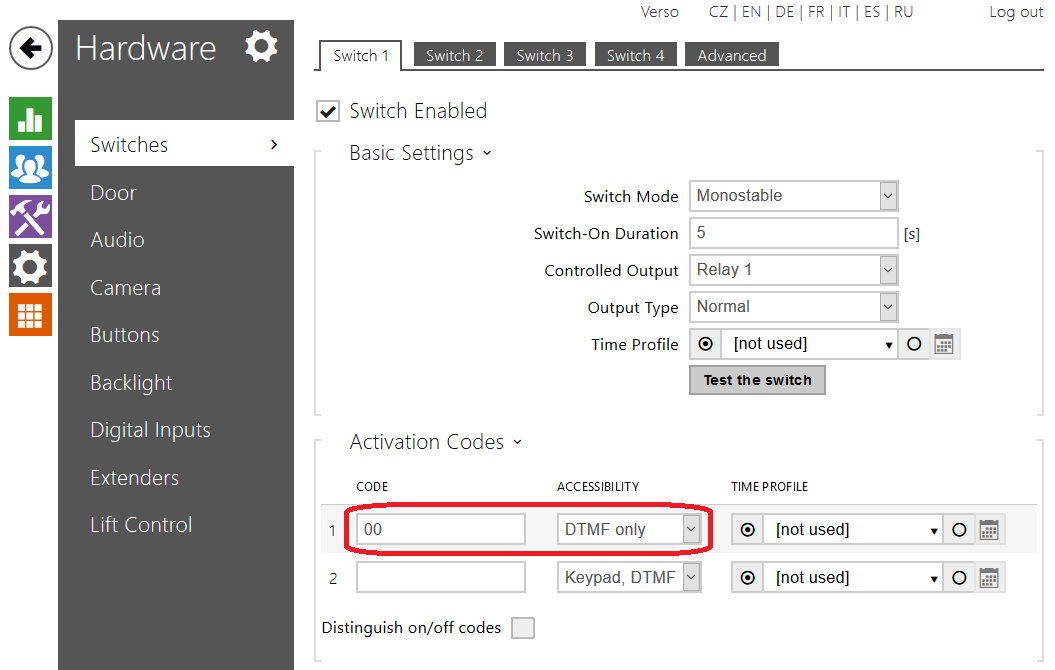
Task: Collapse the Activation Codes section
Action: coord(435,442)
